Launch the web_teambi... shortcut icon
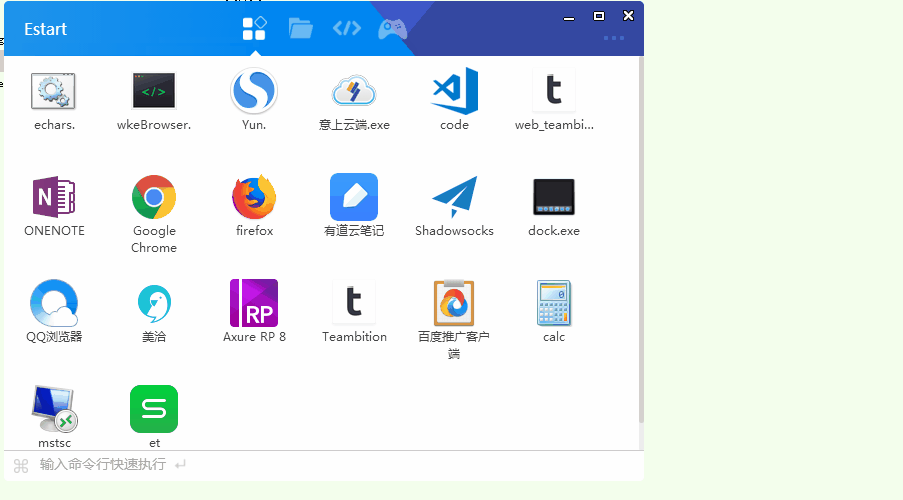Viewport: 903px width, 500px height. click(x=554, y=90)
